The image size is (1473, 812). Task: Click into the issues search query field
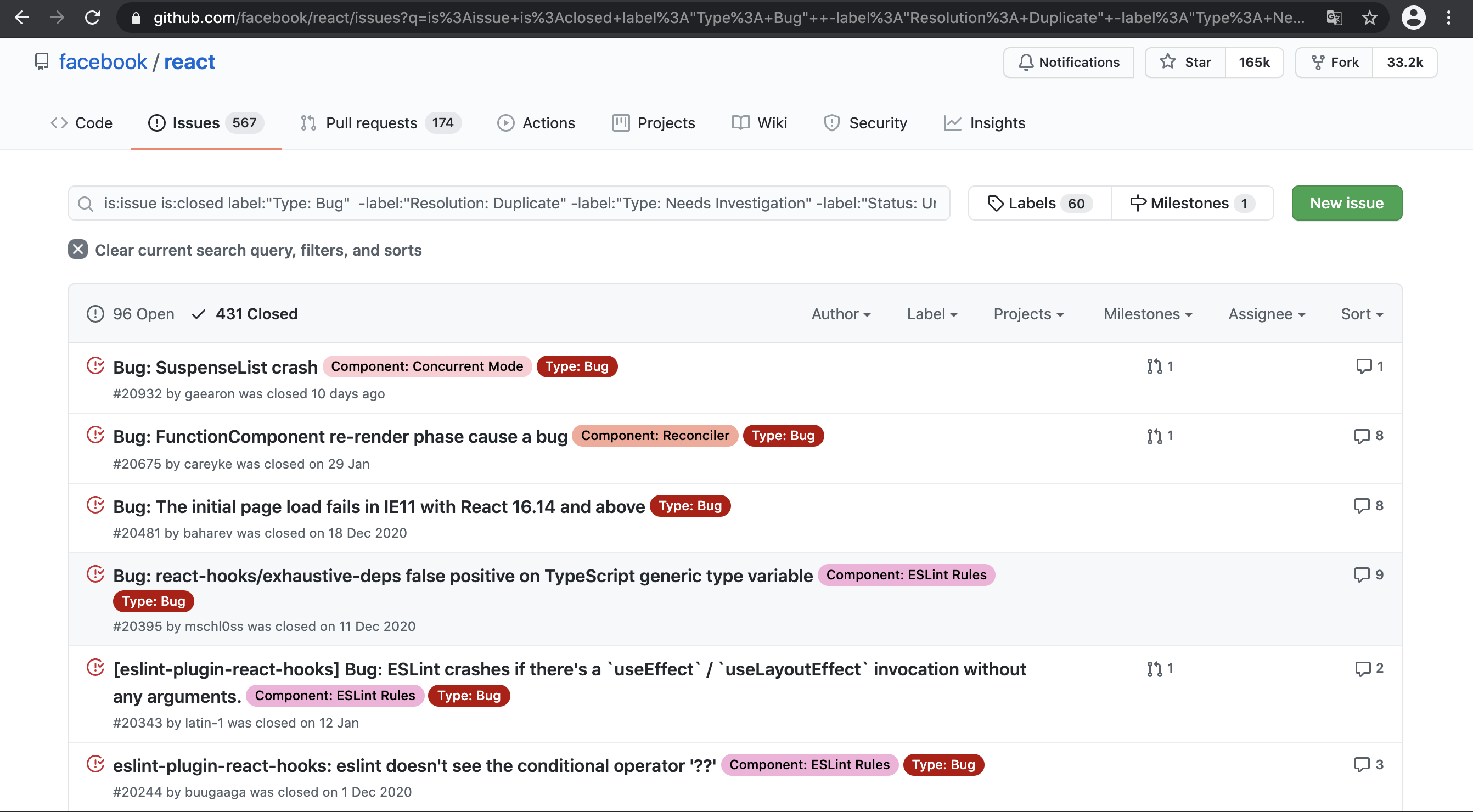pyautogui.click(x=515, y=203)
